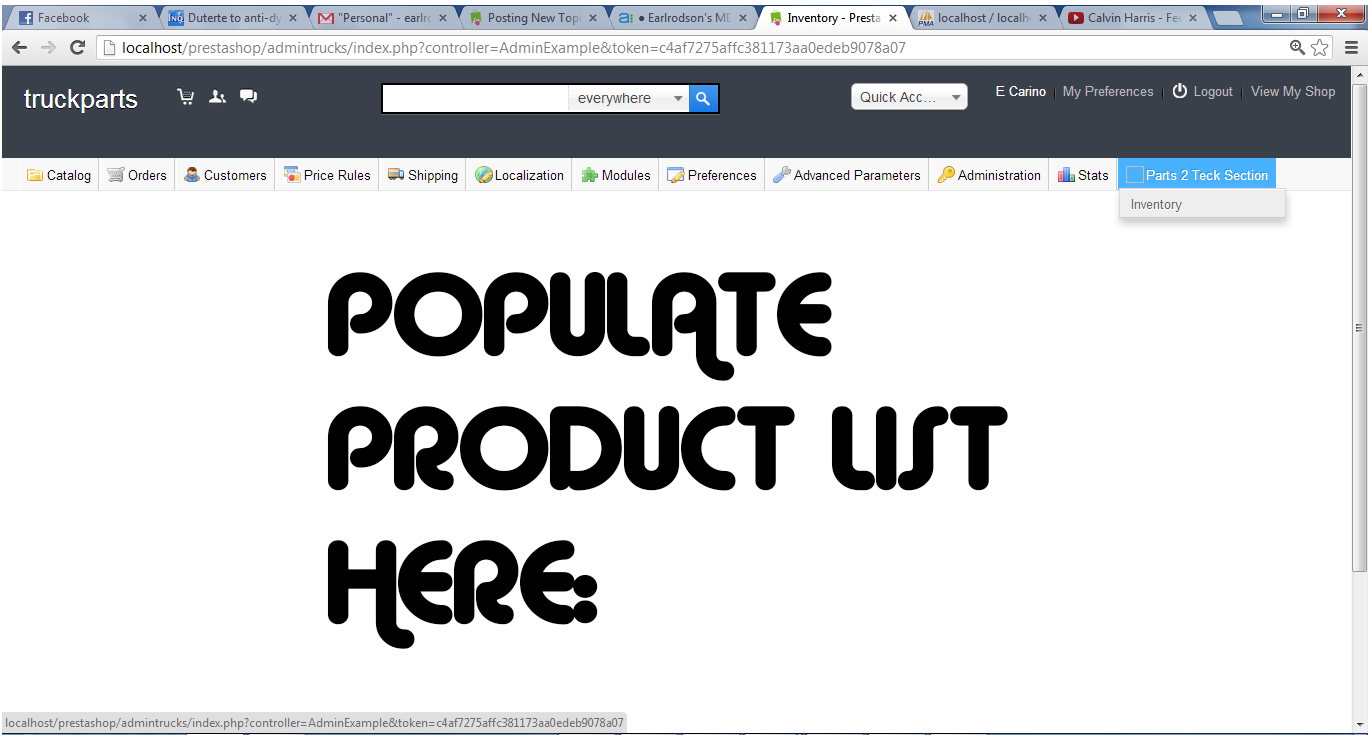1370x735 pixels.
Task: Open the customers notification icon in header
Action: [217, 97]
